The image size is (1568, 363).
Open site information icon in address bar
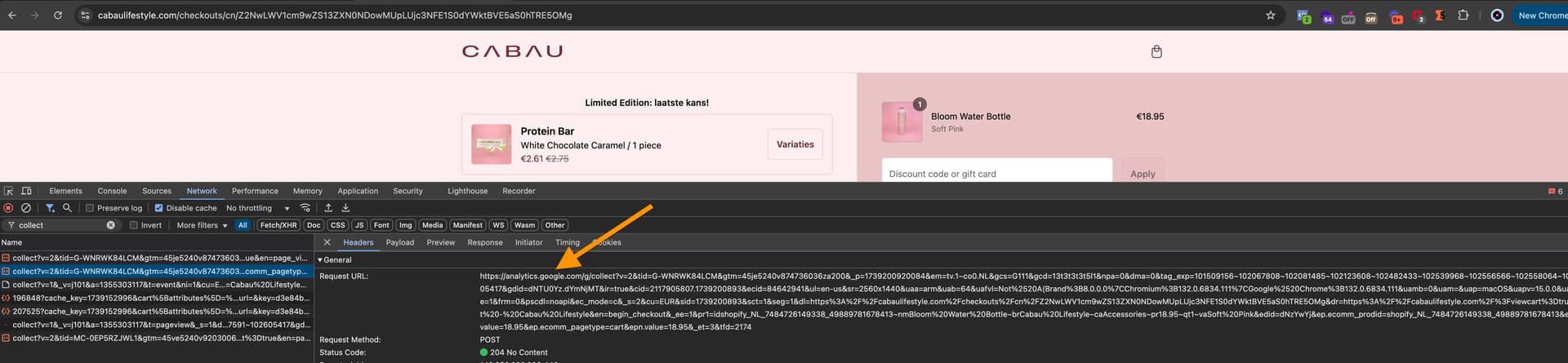click(x=85, y=15)
